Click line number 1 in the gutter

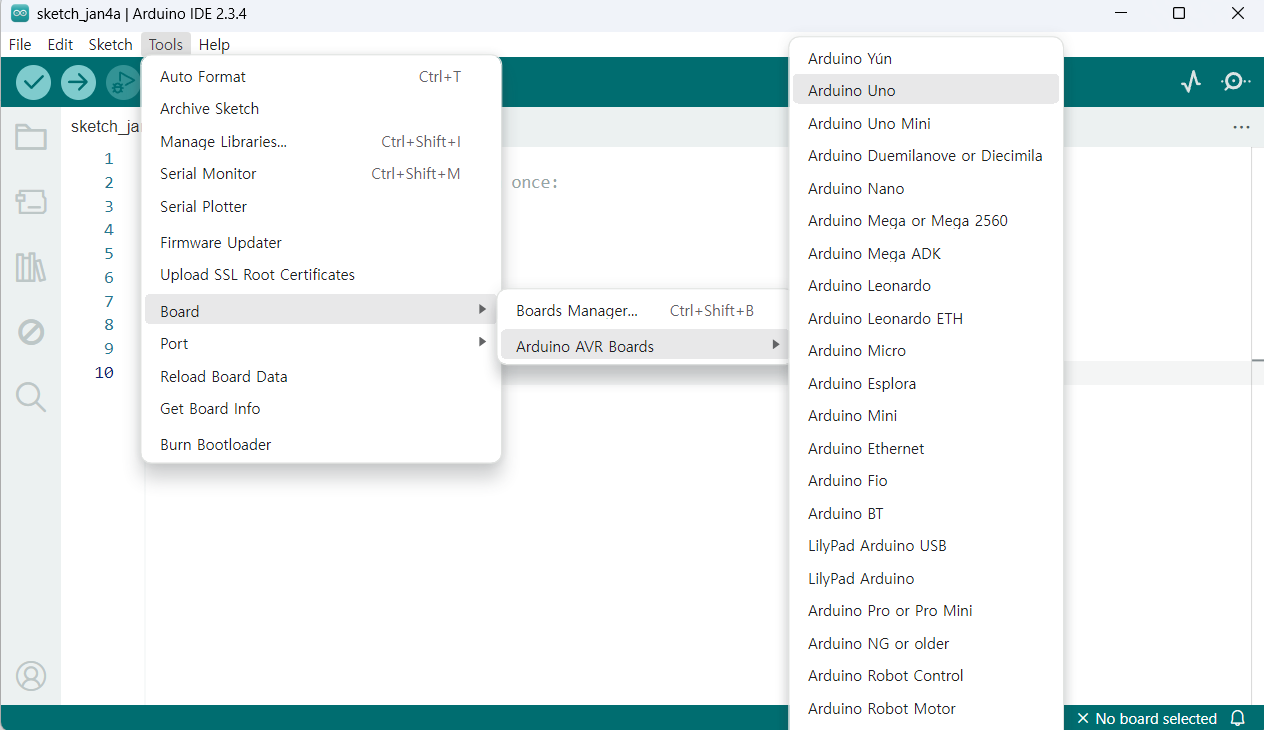pos(109,158)
